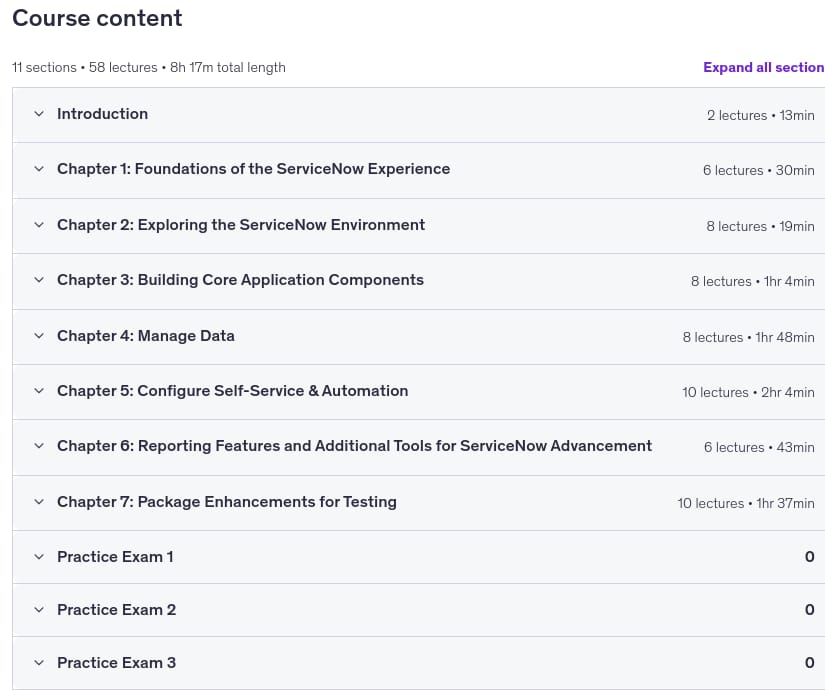Click '6 lectures • 30min' in Chapter 1 row
Image resolution: width=825 pixels, height=690 pixels.
point(759,171)
